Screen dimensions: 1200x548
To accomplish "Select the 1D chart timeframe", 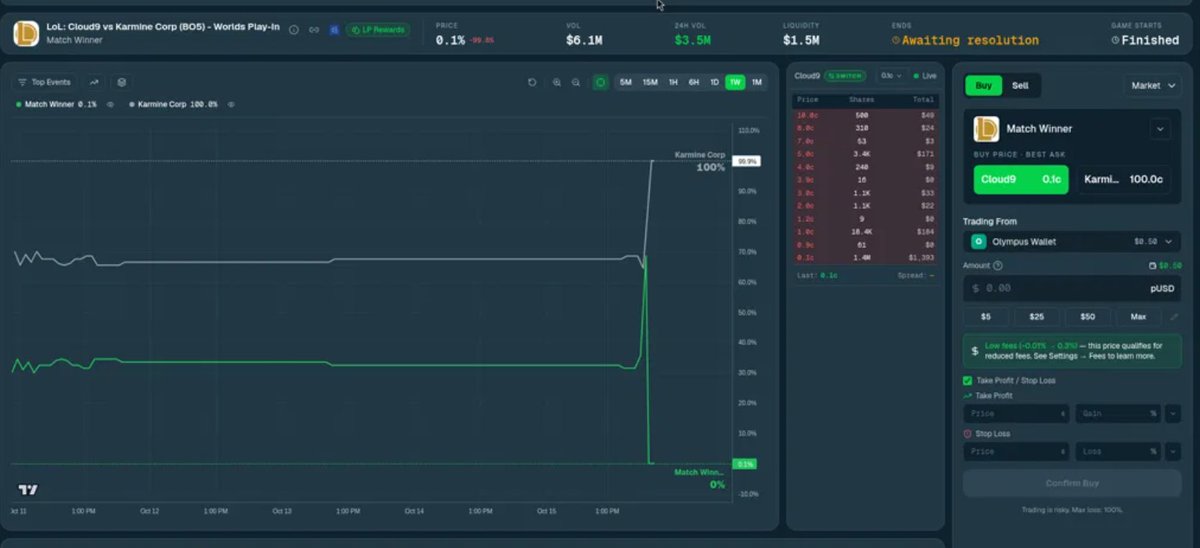I will click(715, 82).
